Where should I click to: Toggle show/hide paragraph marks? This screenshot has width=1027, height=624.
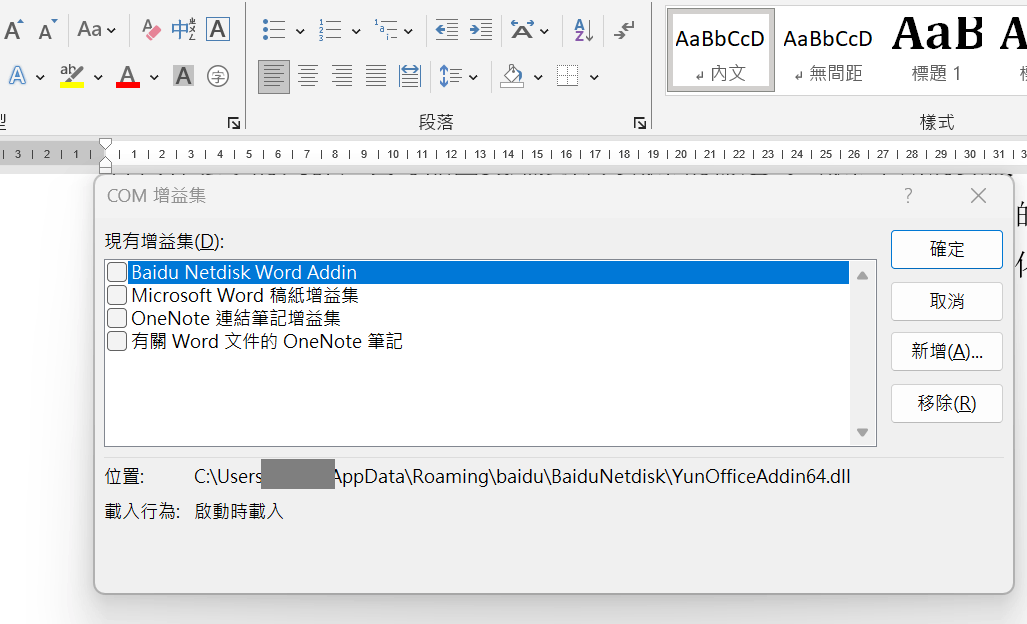pyautogui.click(x=624, y=29)
